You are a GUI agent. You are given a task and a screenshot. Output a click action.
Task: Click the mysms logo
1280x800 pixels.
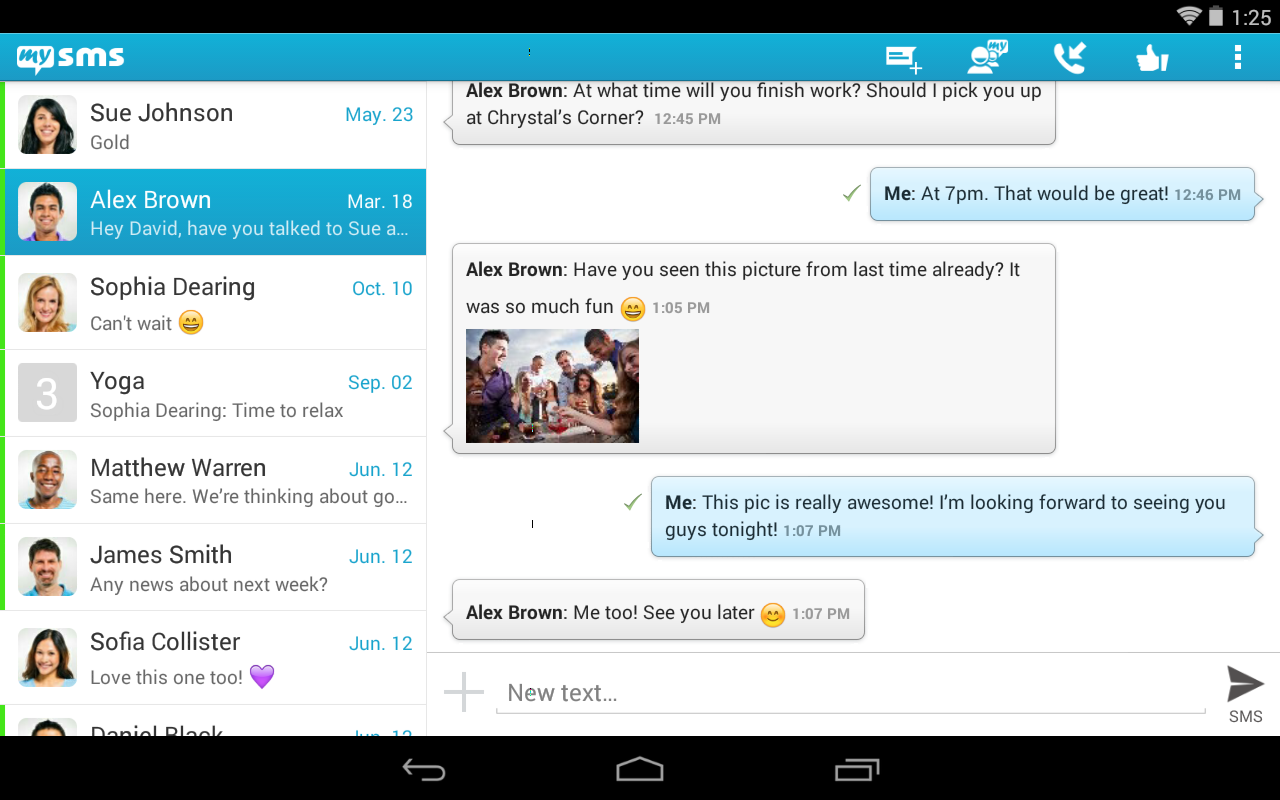point(70,57)
